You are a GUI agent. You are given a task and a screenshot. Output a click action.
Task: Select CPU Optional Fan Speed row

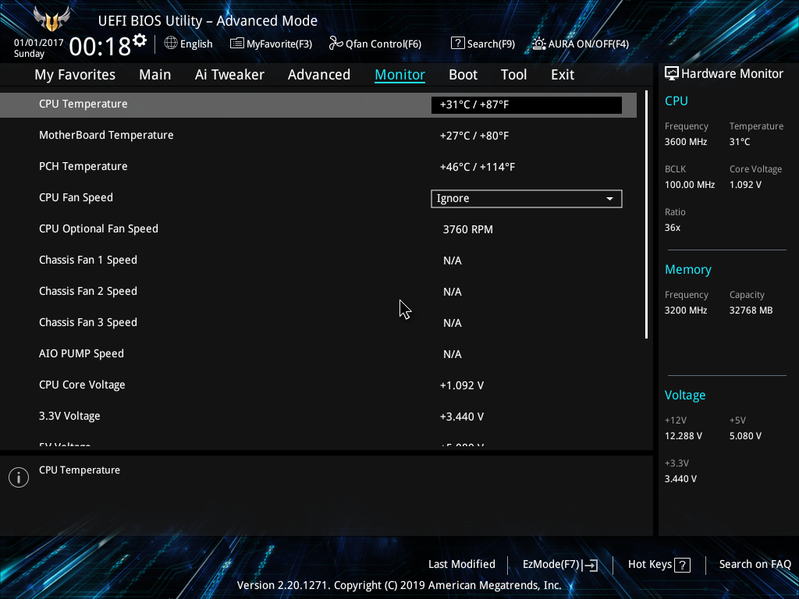318,229
